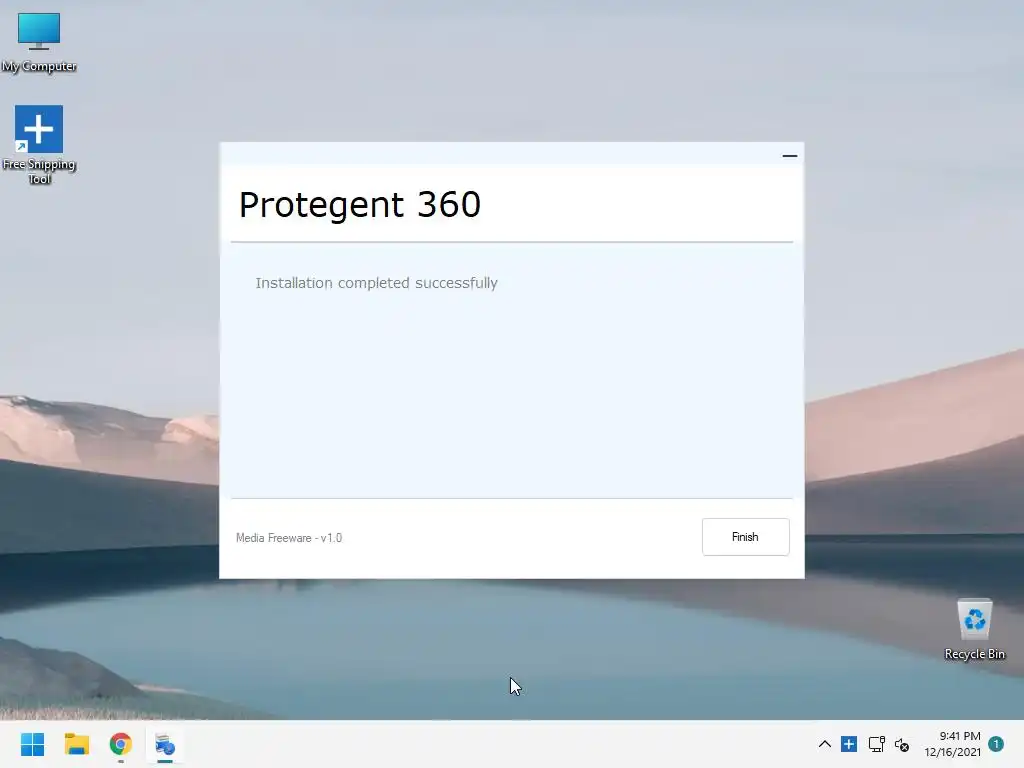
Task: Select the 'Installation completed successfully' message
Action: point(376,283)
